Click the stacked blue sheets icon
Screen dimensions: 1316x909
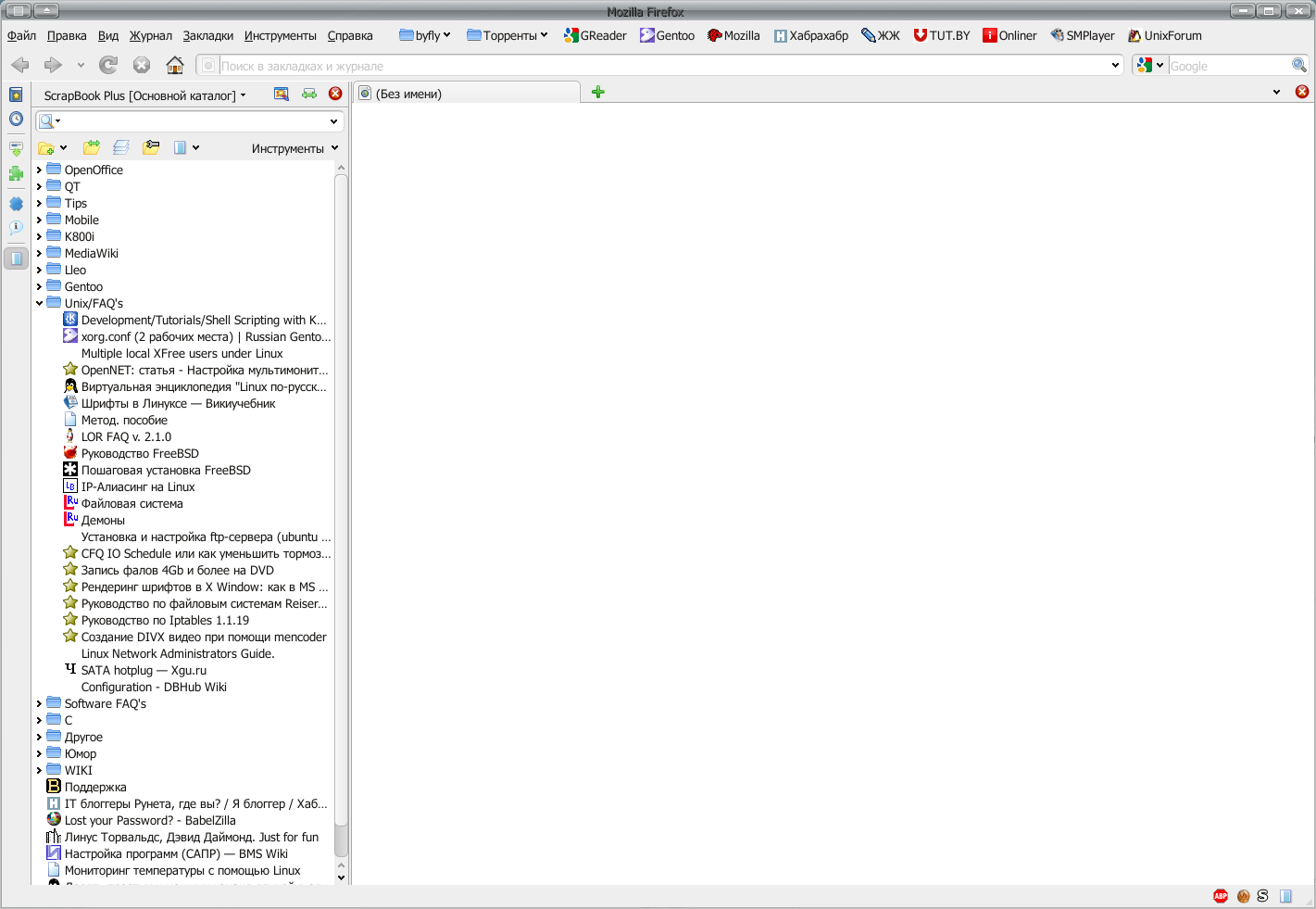pos(121,147)
